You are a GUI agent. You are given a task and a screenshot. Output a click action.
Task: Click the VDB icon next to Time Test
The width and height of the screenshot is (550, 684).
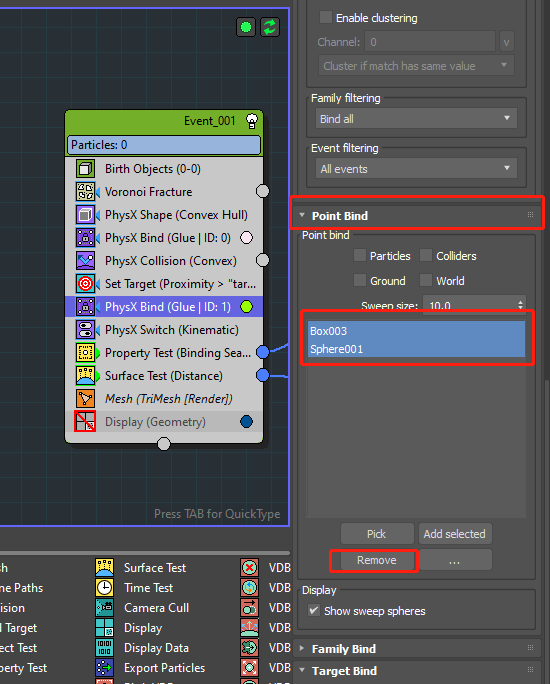pyautogui.click(x=249, y=588)
